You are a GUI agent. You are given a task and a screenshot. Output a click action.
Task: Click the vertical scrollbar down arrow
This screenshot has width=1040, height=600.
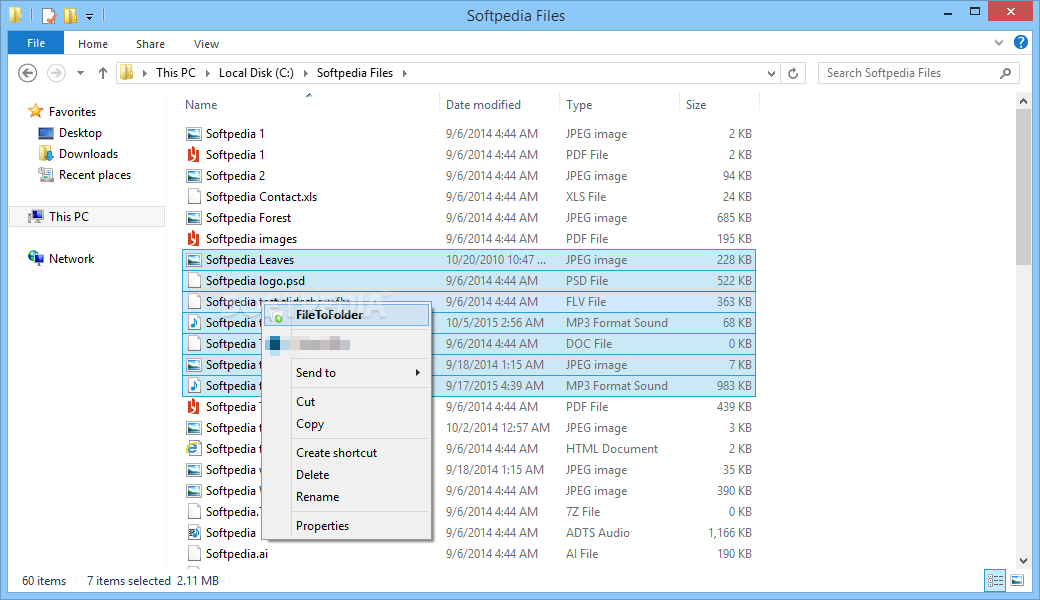pos(1023,561)
